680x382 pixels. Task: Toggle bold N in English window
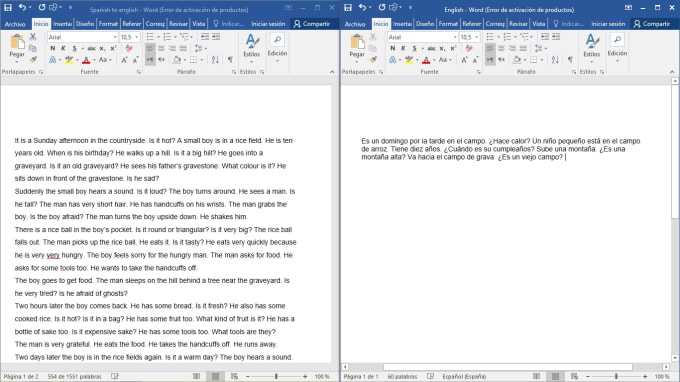click(393, 48)
